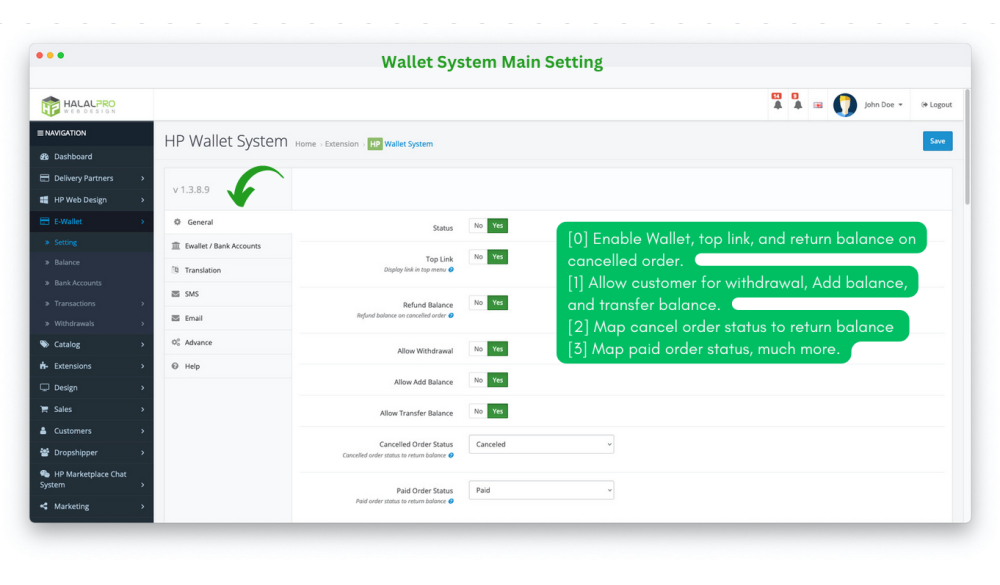Set Refund Balance toggle to No

coord(478,303)
